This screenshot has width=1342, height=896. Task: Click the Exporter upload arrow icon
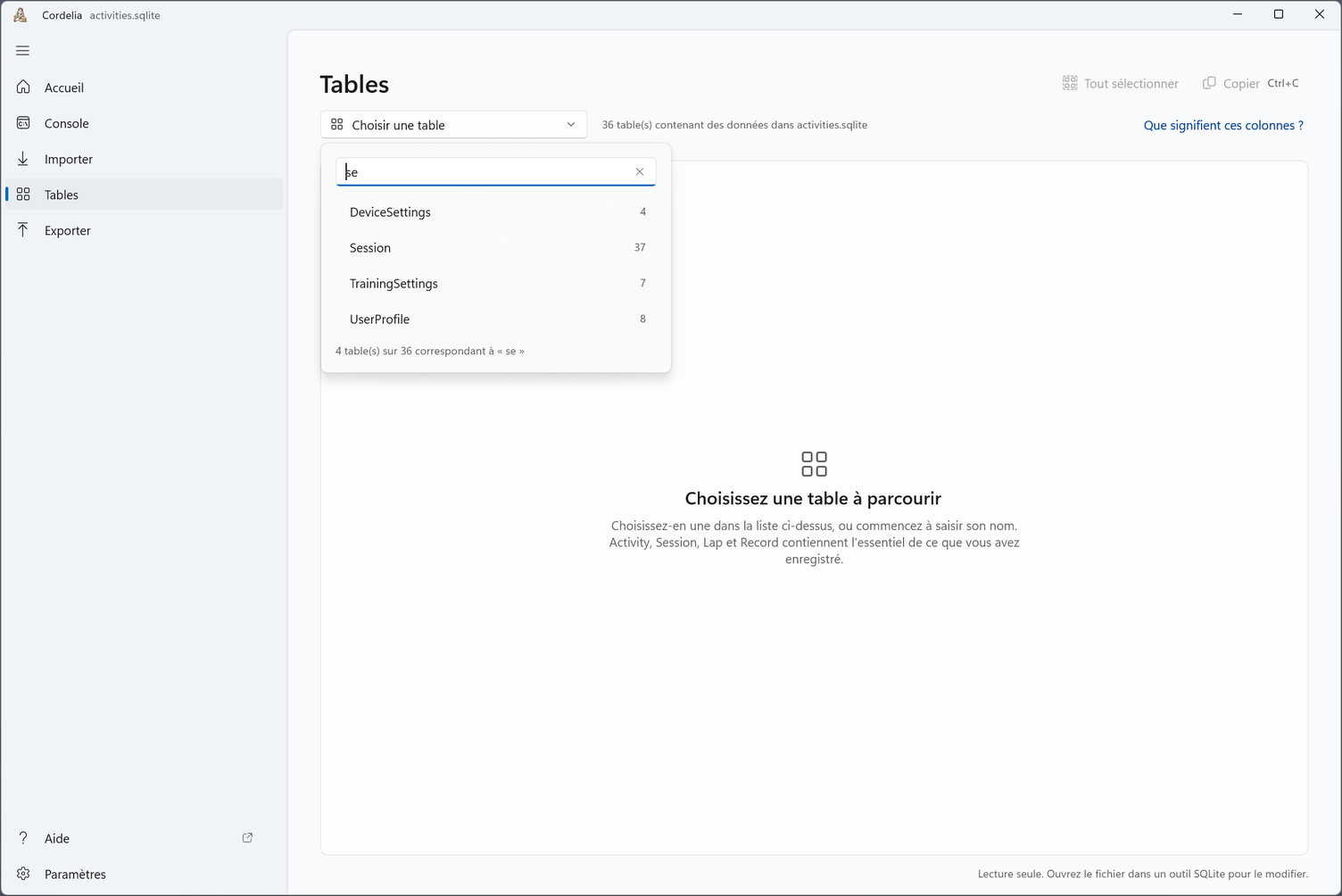click(x=23, y=230)
